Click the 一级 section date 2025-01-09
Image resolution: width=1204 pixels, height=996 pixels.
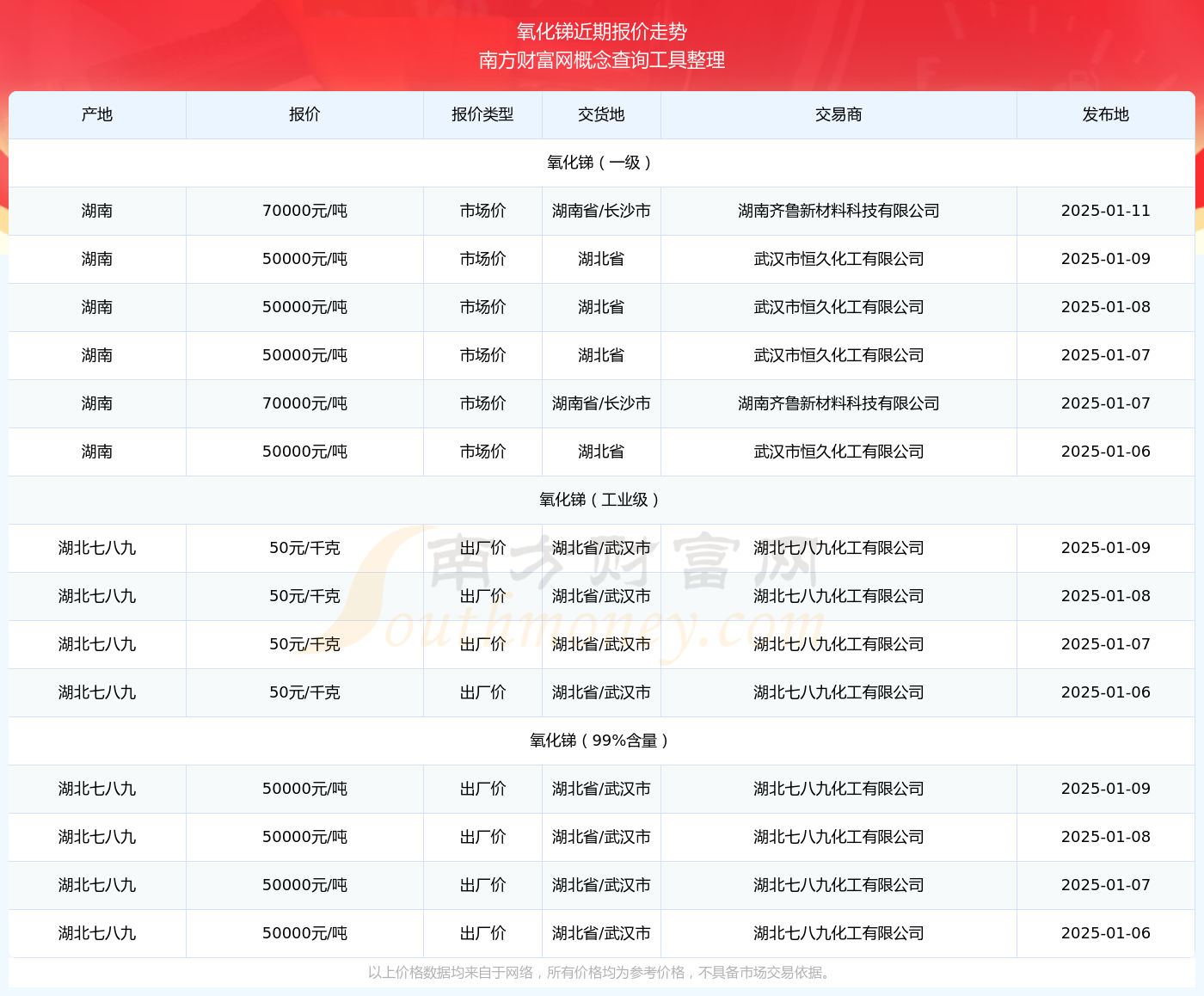tap(1106, 259)
